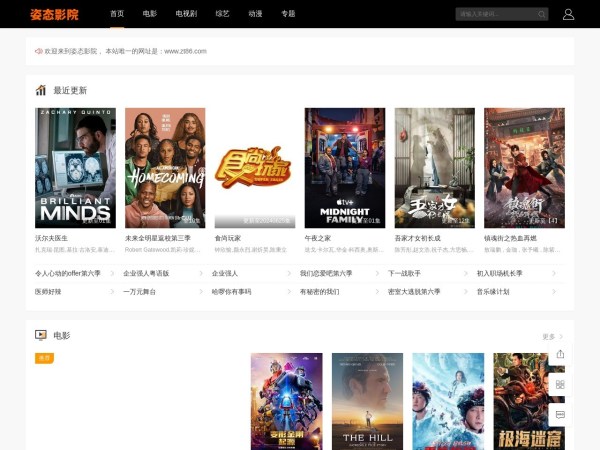This screenshot has width=600, height=450.
Task: Click chevron beside 音乐缘计划
Action: coord(554,292)
